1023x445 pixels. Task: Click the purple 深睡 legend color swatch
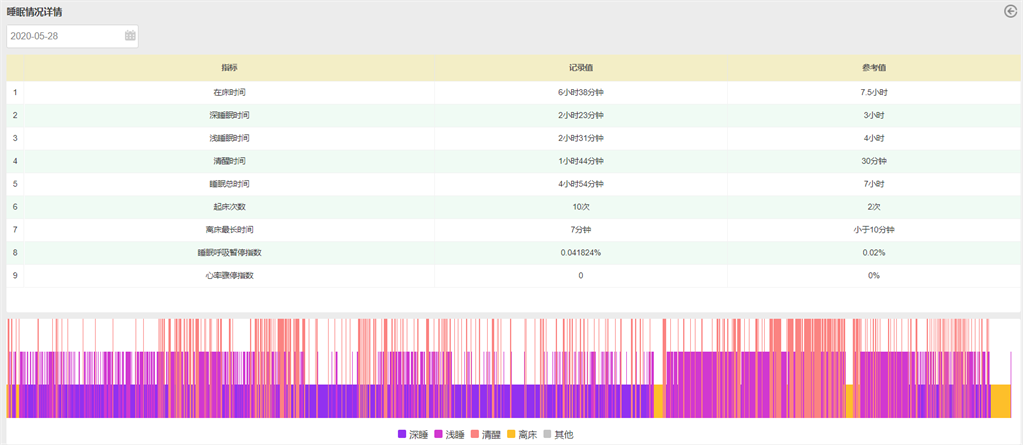(x=402, y=435)
